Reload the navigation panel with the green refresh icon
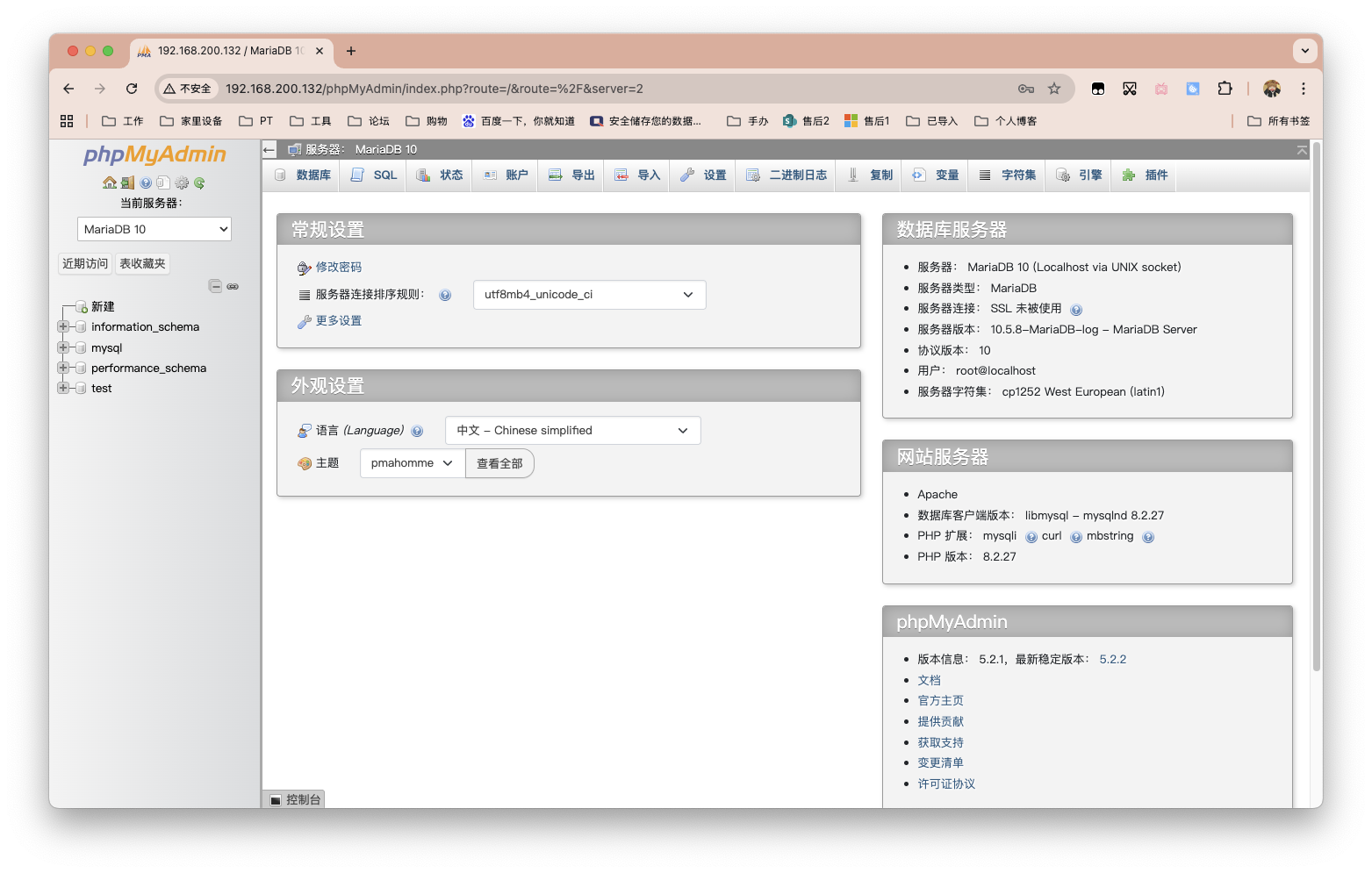 tap(200, 182)
